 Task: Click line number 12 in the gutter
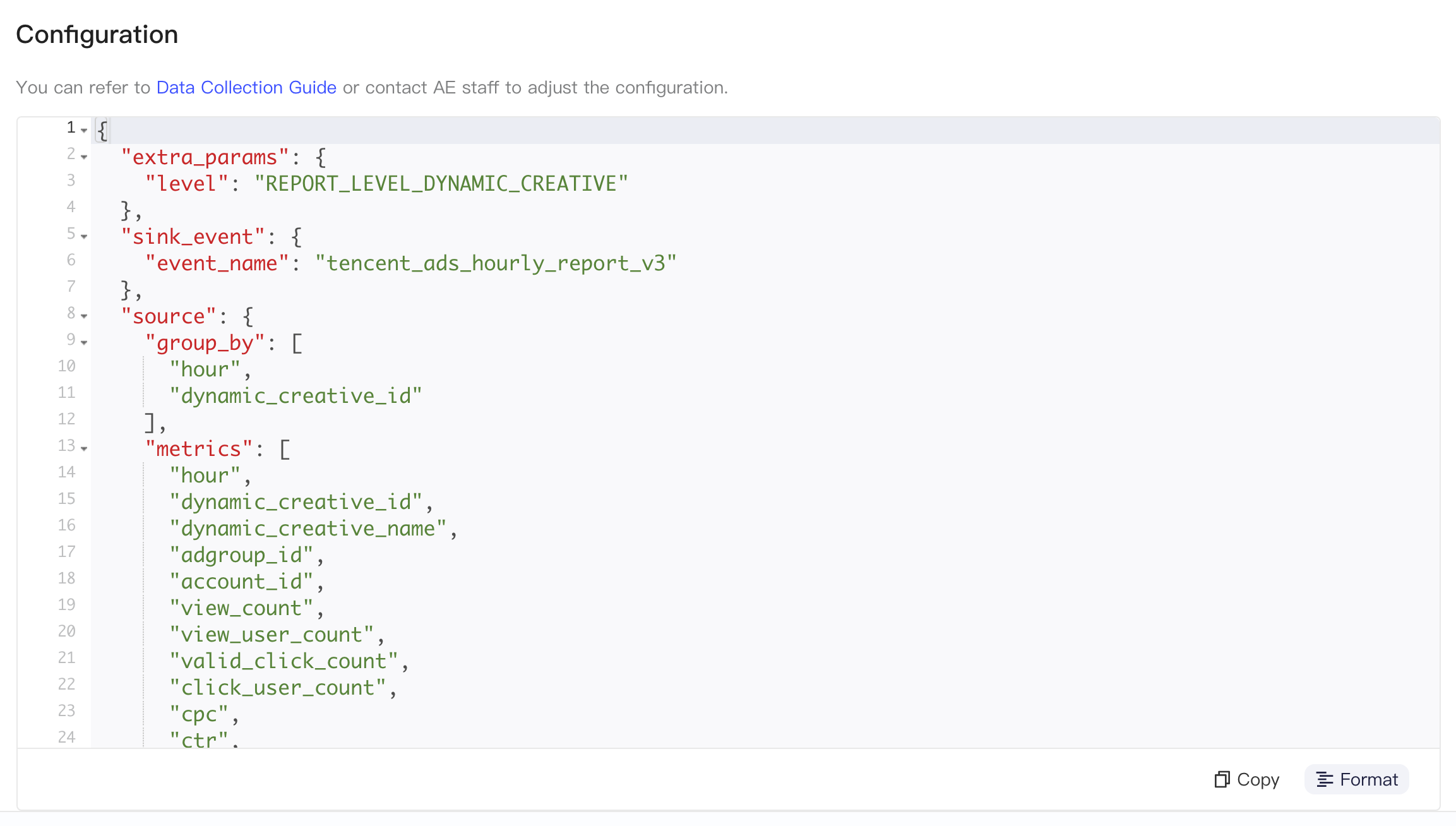(66, 419)
